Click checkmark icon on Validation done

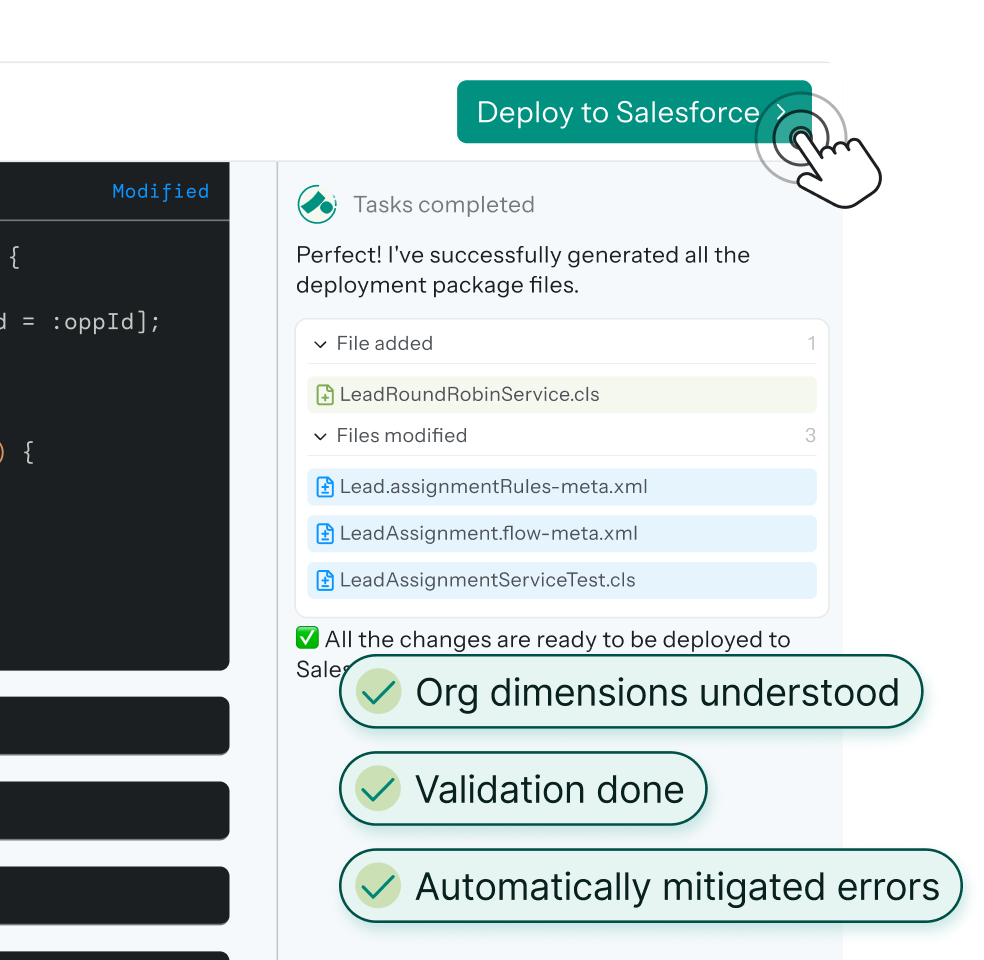coord(378,789)
